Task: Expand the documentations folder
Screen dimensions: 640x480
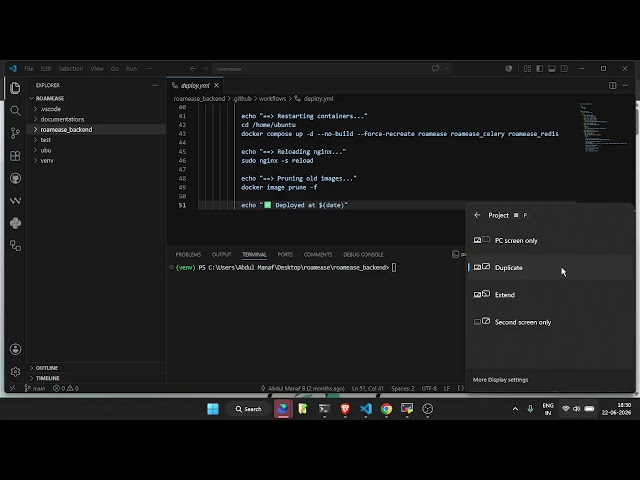Action: [96, 119]
